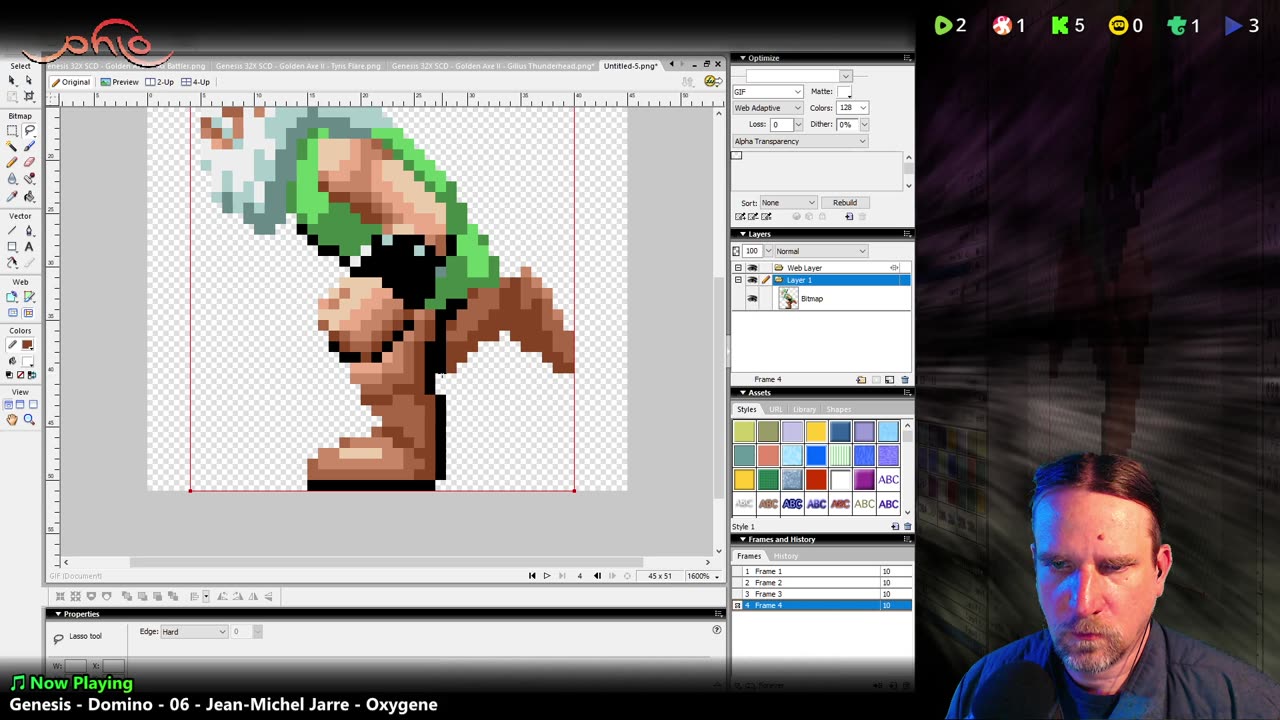Select the Rubber Stamp tool
Screen dimensions: 1280x720
click(x=29, y=179)
